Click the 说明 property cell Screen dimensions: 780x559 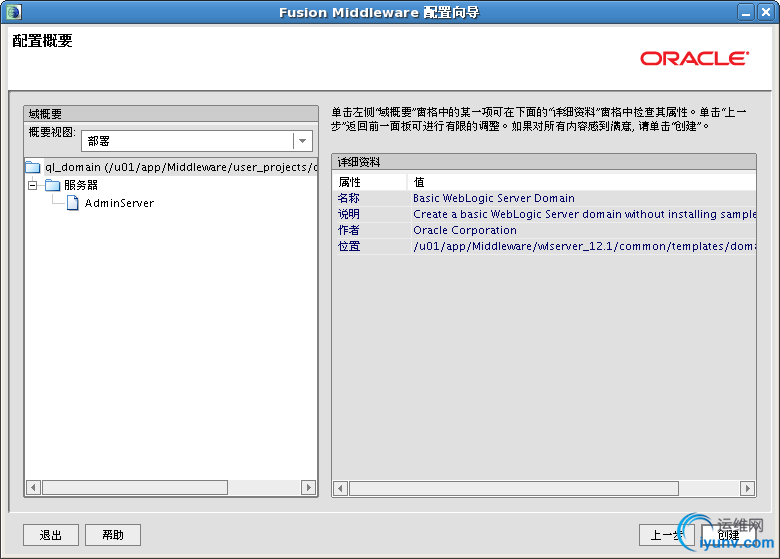tap(371, 214)
